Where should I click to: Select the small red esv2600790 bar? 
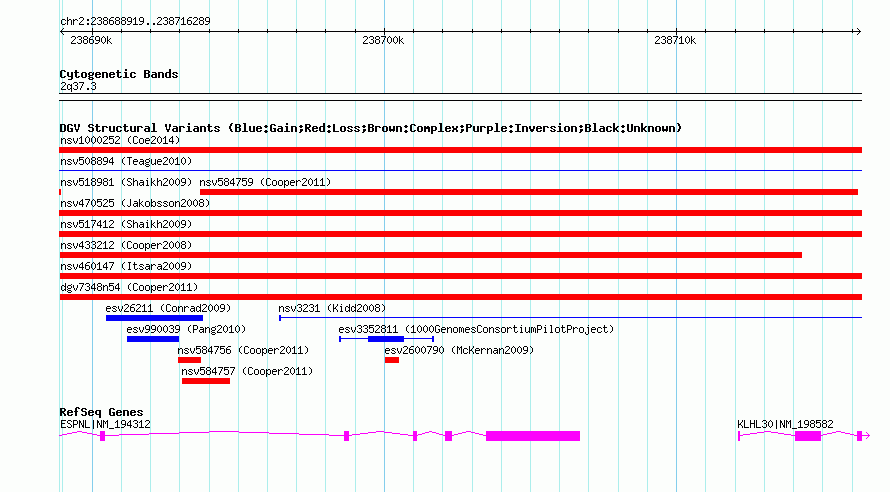point(392,360)
